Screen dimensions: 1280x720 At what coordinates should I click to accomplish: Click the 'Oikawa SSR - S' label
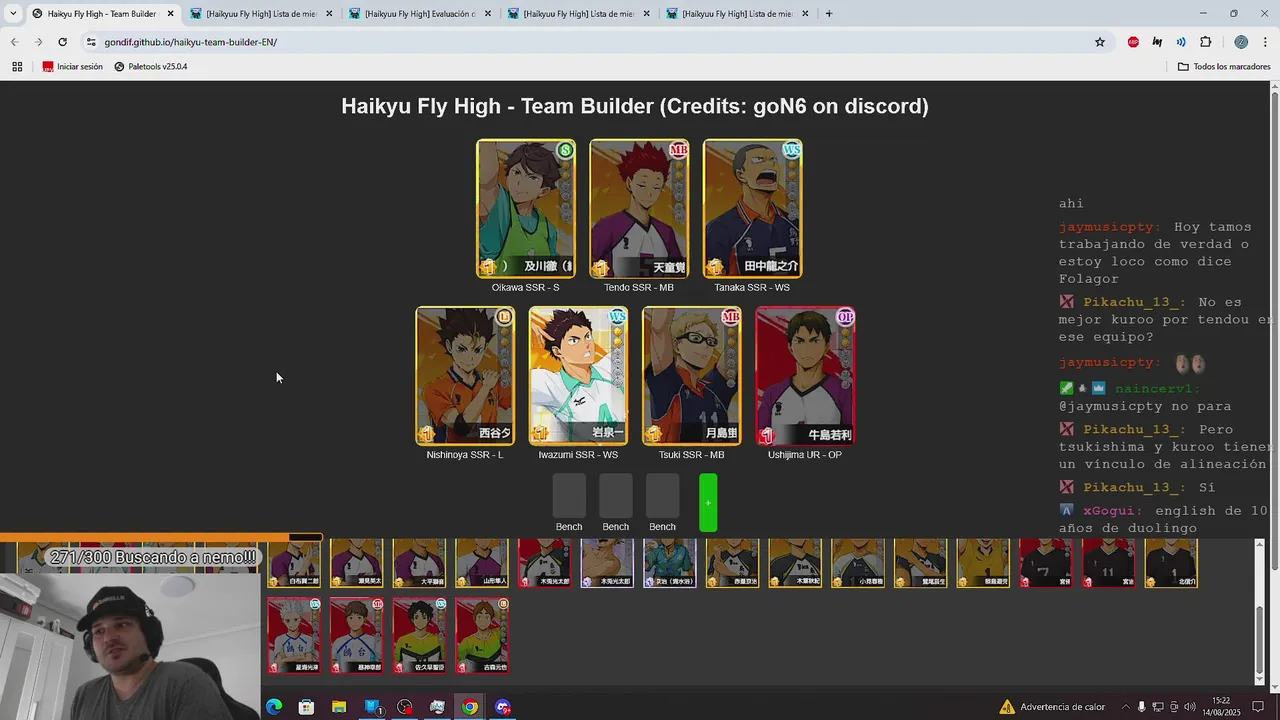pos(526,288)
